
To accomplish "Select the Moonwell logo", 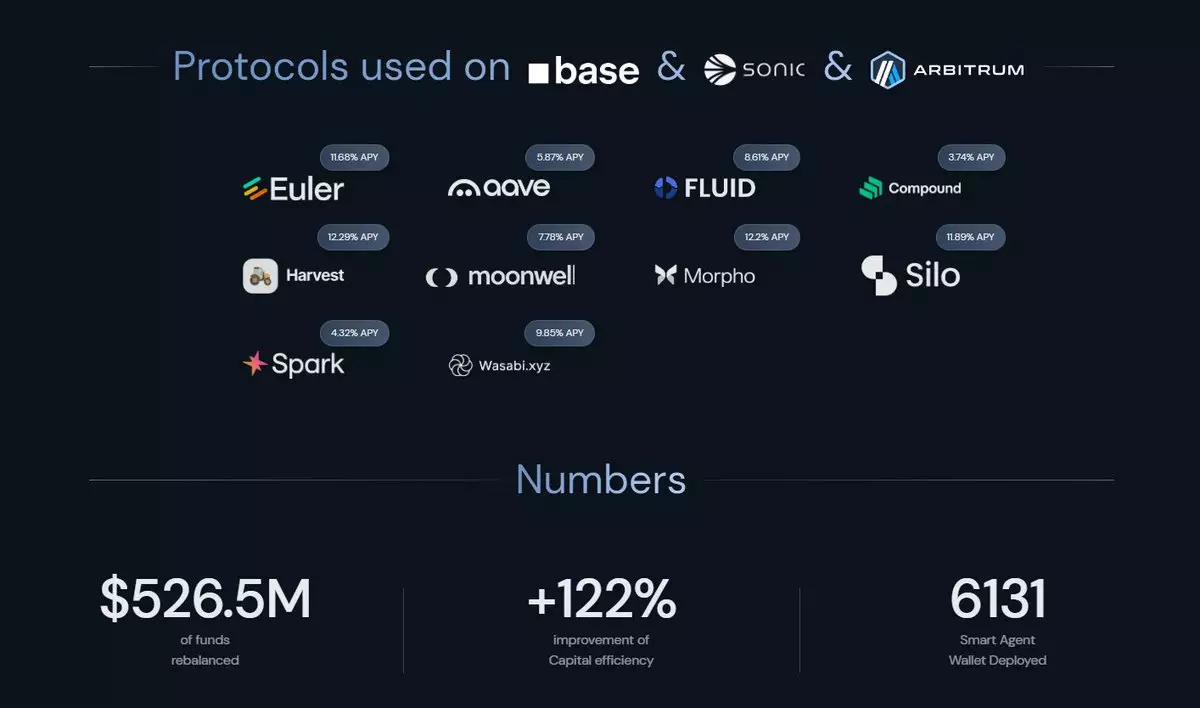I will (500, 276).
